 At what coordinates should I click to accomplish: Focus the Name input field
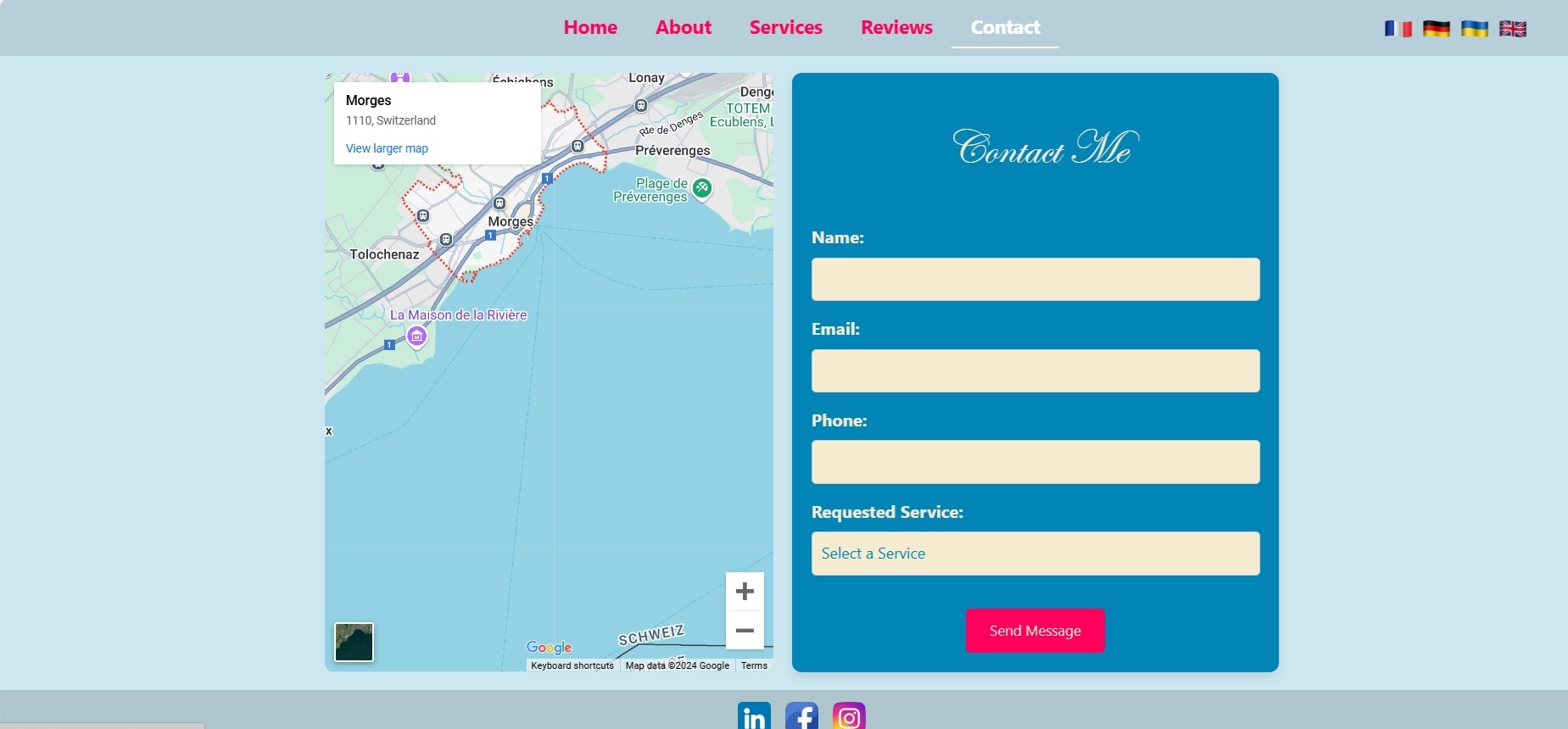pyautogui.click(x=1035, y=280)
